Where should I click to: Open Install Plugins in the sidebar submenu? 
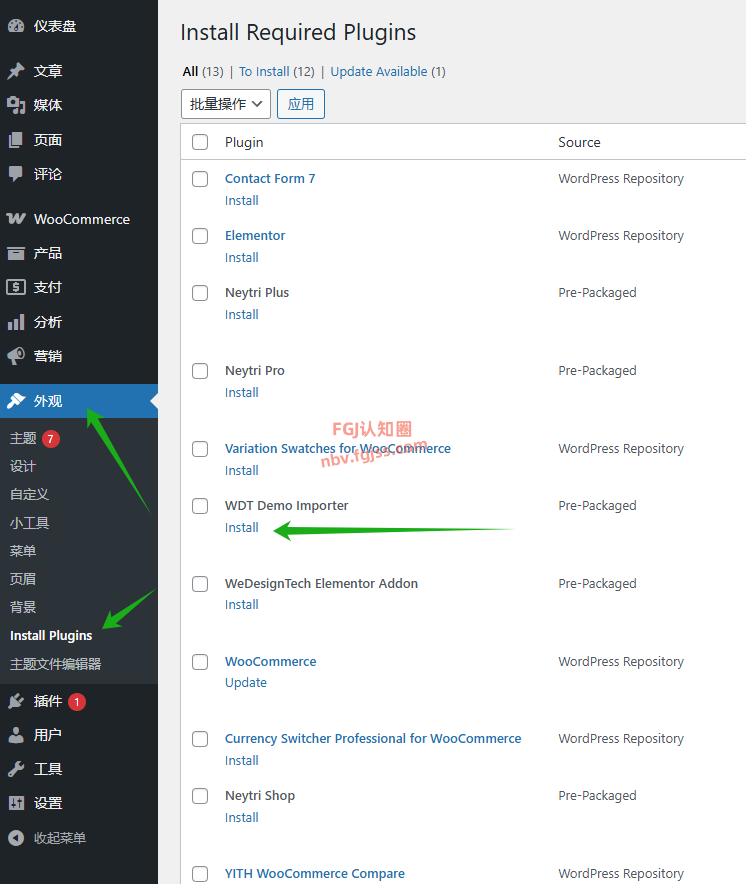[x=51, y=635]
